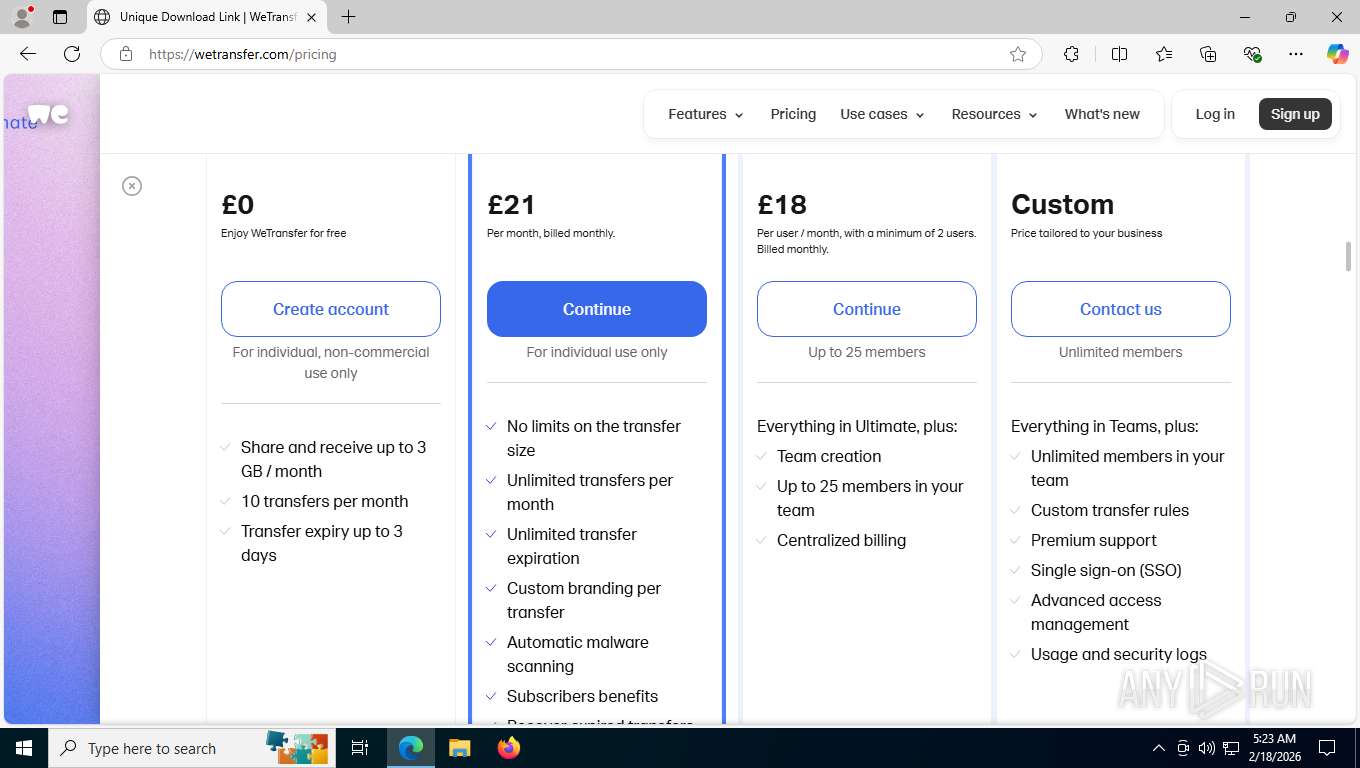Open the tab actions menu icon
Screen dimensions: 1360x768
coord(60,17)
